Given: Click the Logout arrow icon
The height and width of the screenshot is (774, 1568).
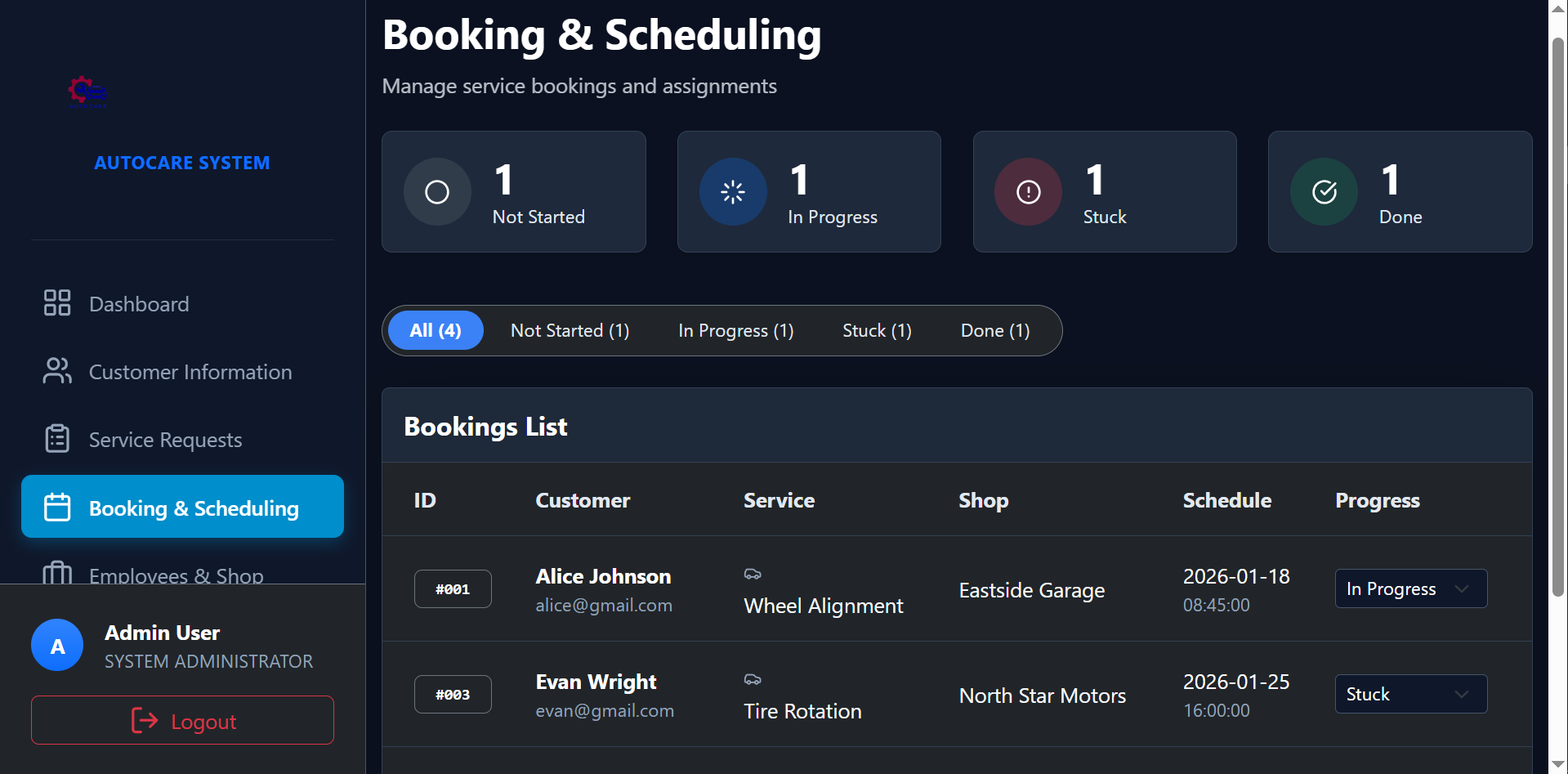Looking at the screenshot, I should [x=145, y=721].
